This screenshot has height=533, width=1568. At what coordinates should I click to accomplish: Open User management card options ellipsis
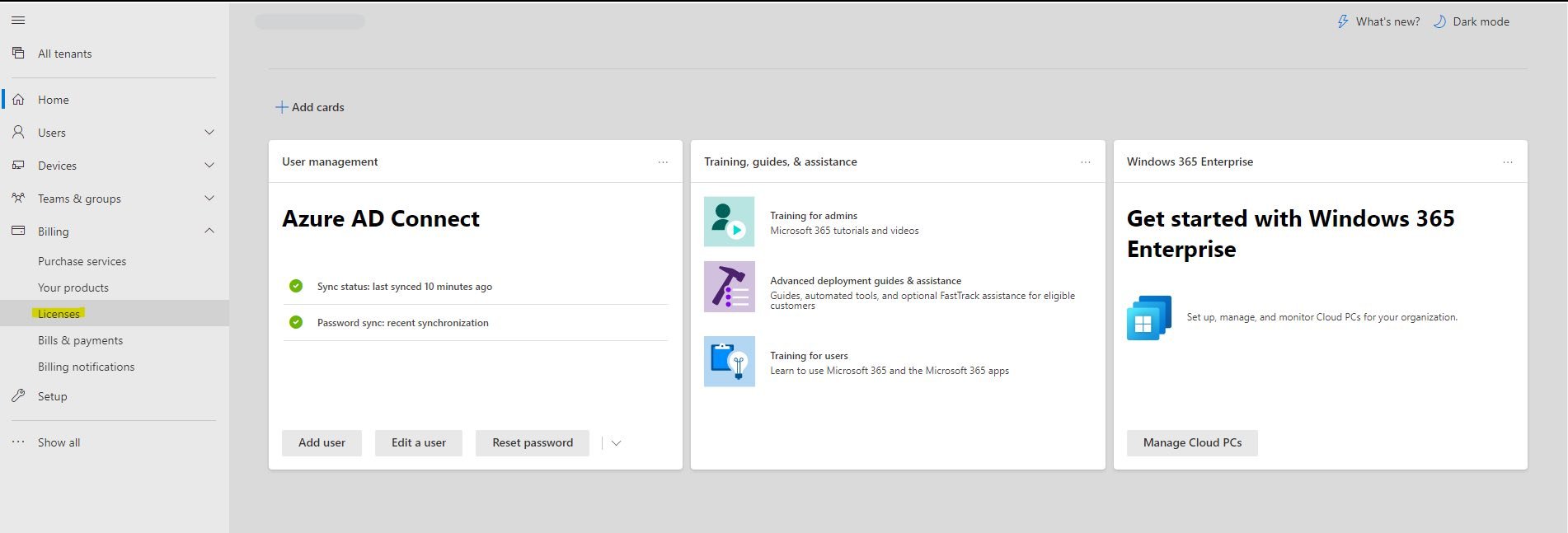[663, 162]
